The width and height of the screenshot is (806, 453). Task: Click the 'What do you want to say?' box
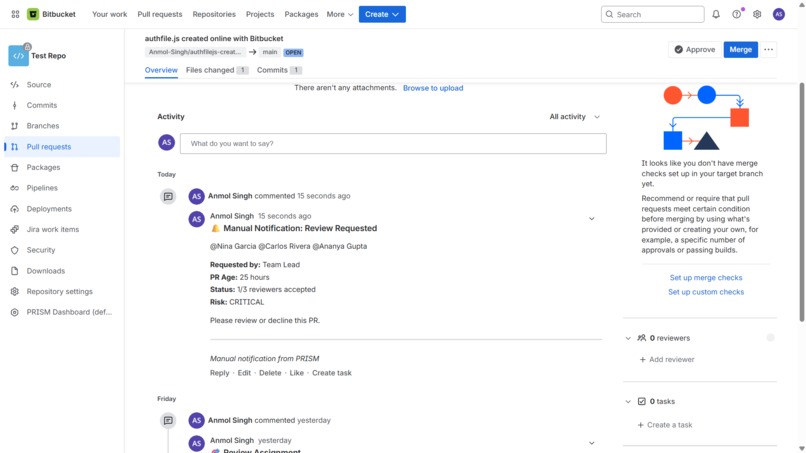[x=393, y=143]
